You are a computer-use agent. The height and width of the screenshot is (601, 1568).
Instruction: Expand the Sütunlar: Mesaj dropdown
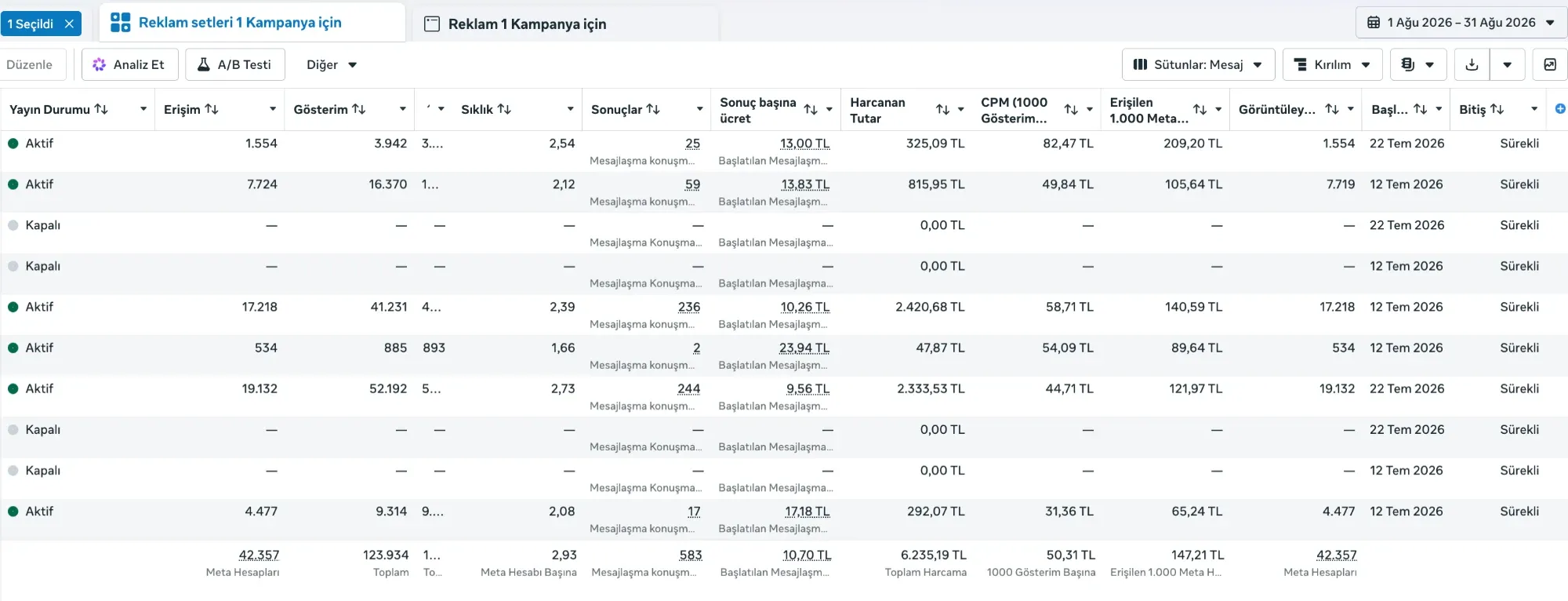(1198, 64)
